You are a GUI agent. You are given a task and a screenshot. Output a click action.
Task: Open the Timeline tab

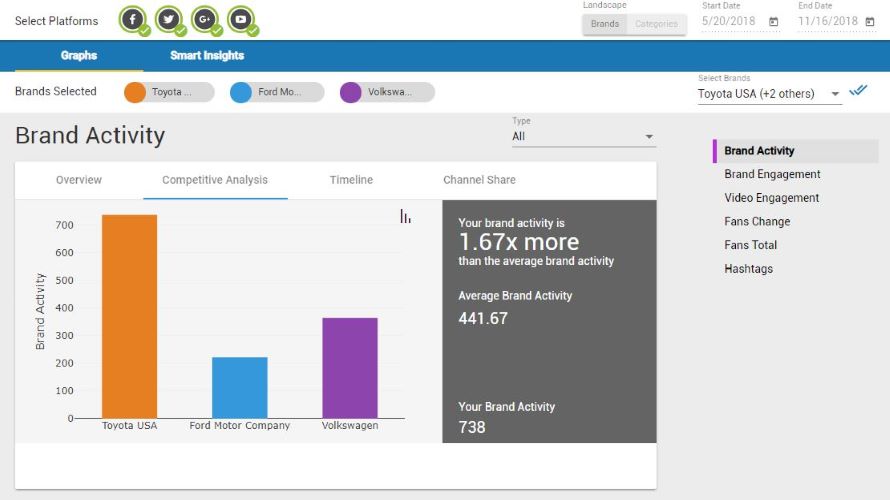click(351, 180)
